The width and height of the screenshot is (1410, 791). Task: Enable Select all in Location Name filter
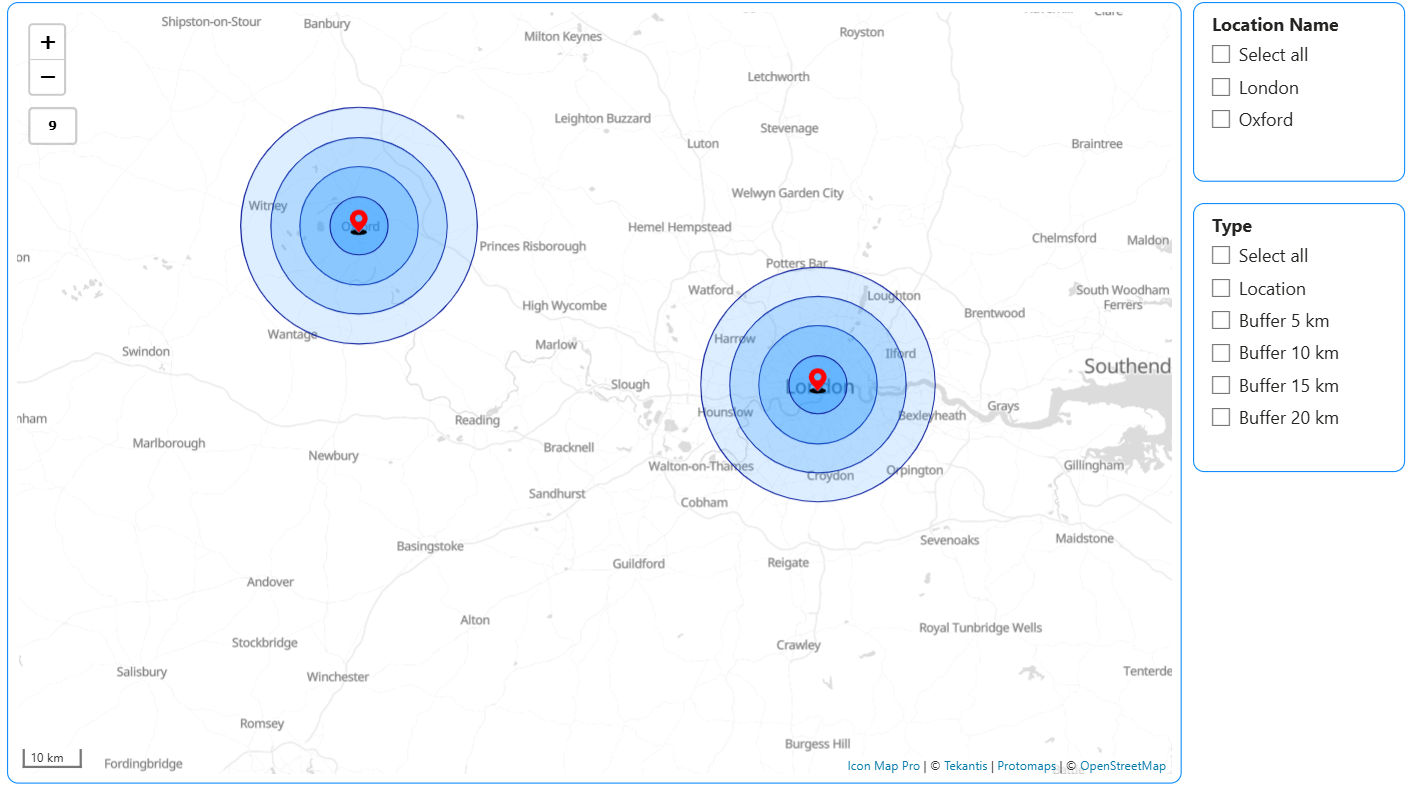(1220, 54)
